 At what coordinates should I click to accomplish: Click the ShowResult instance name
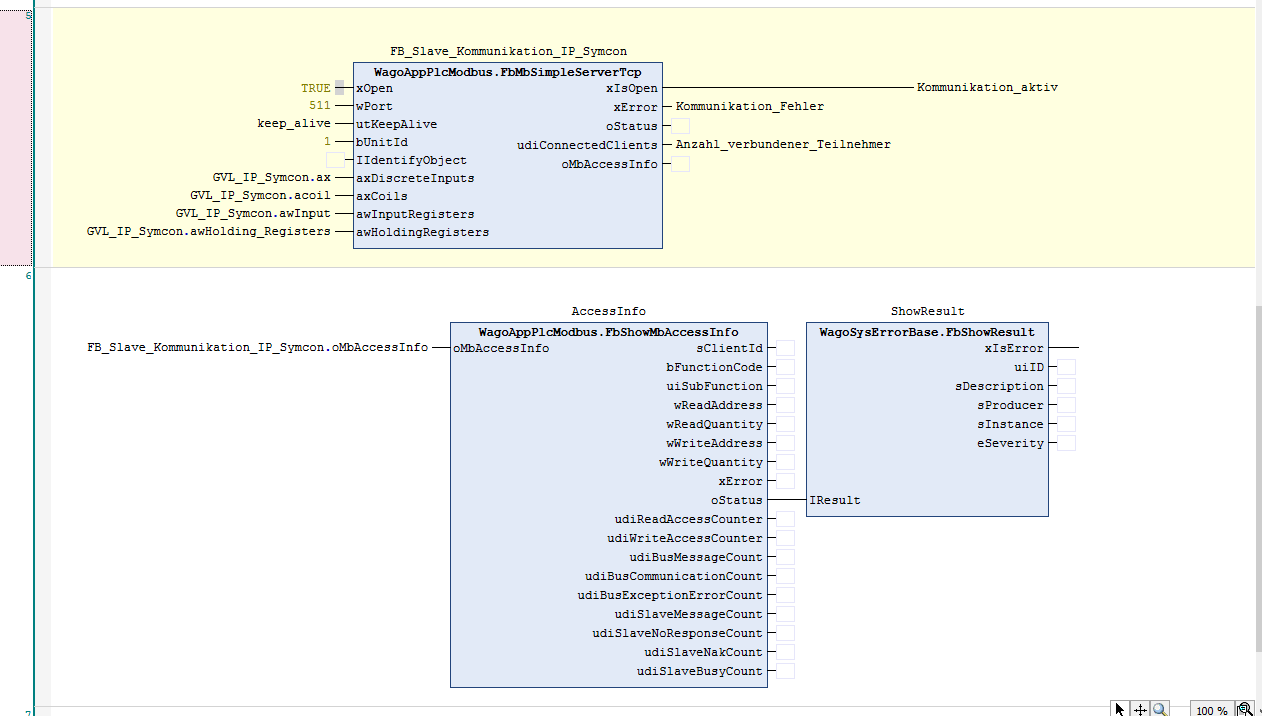(928, 311)
